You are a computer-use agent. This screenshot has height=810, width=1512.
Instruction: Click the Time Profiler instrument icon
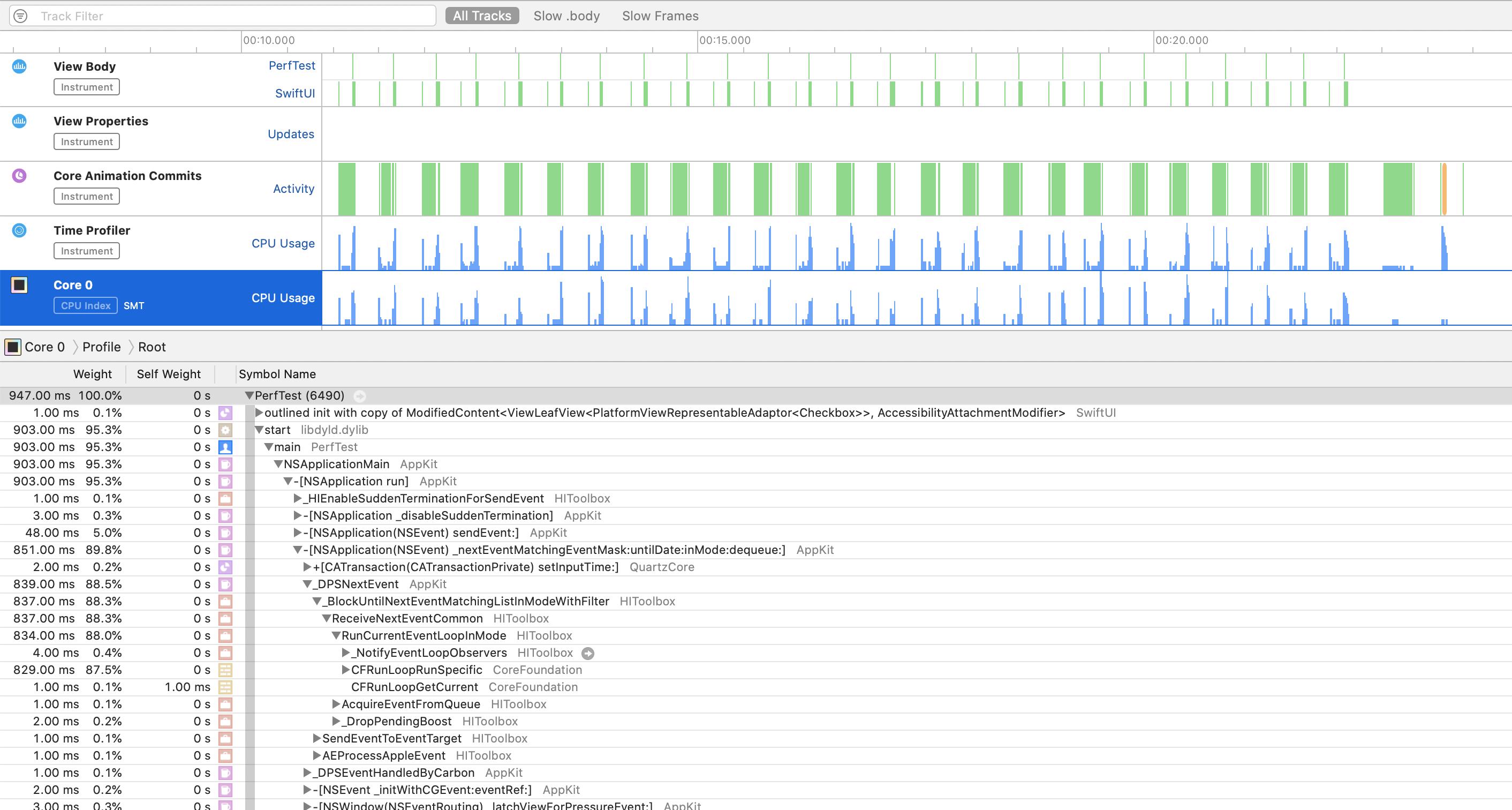19,230
